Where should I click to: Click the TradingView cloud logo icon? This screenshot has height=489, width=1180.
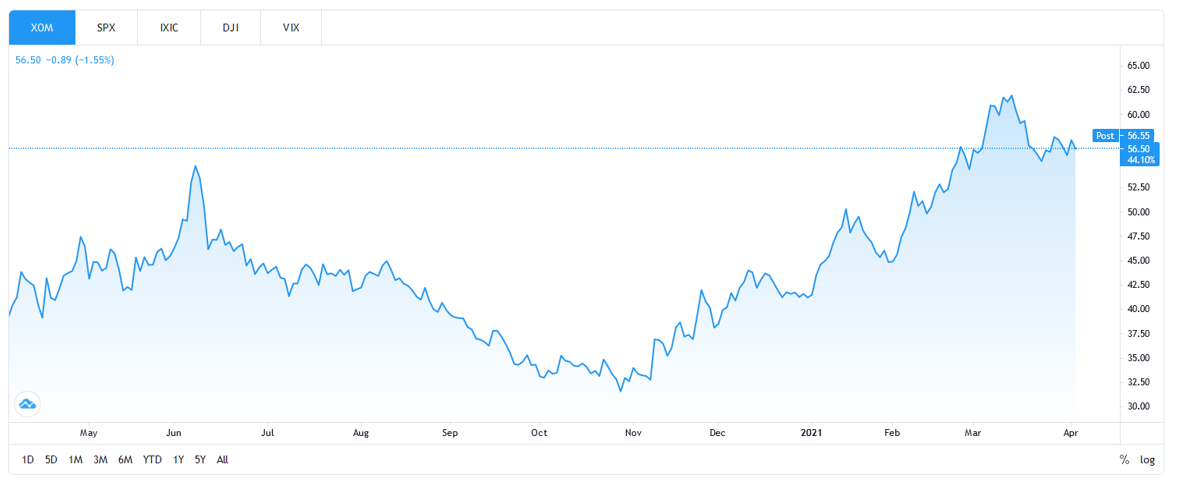tap(28, 405)
